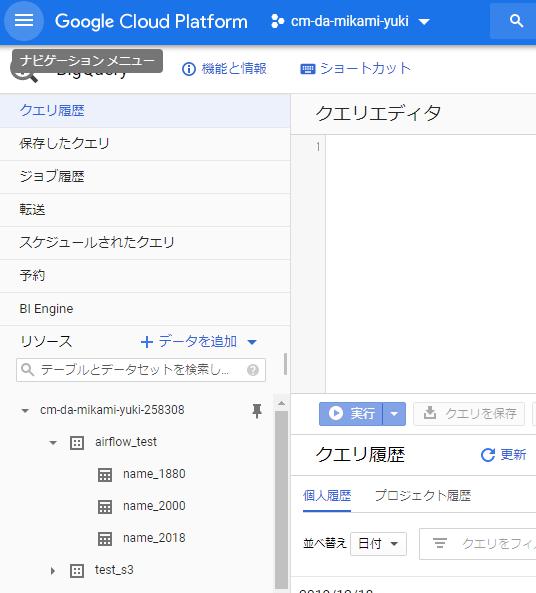Select the airflow_test dataset label
Image resolution: width=536 pixels, height=593 pixels.
click(126, 442)
